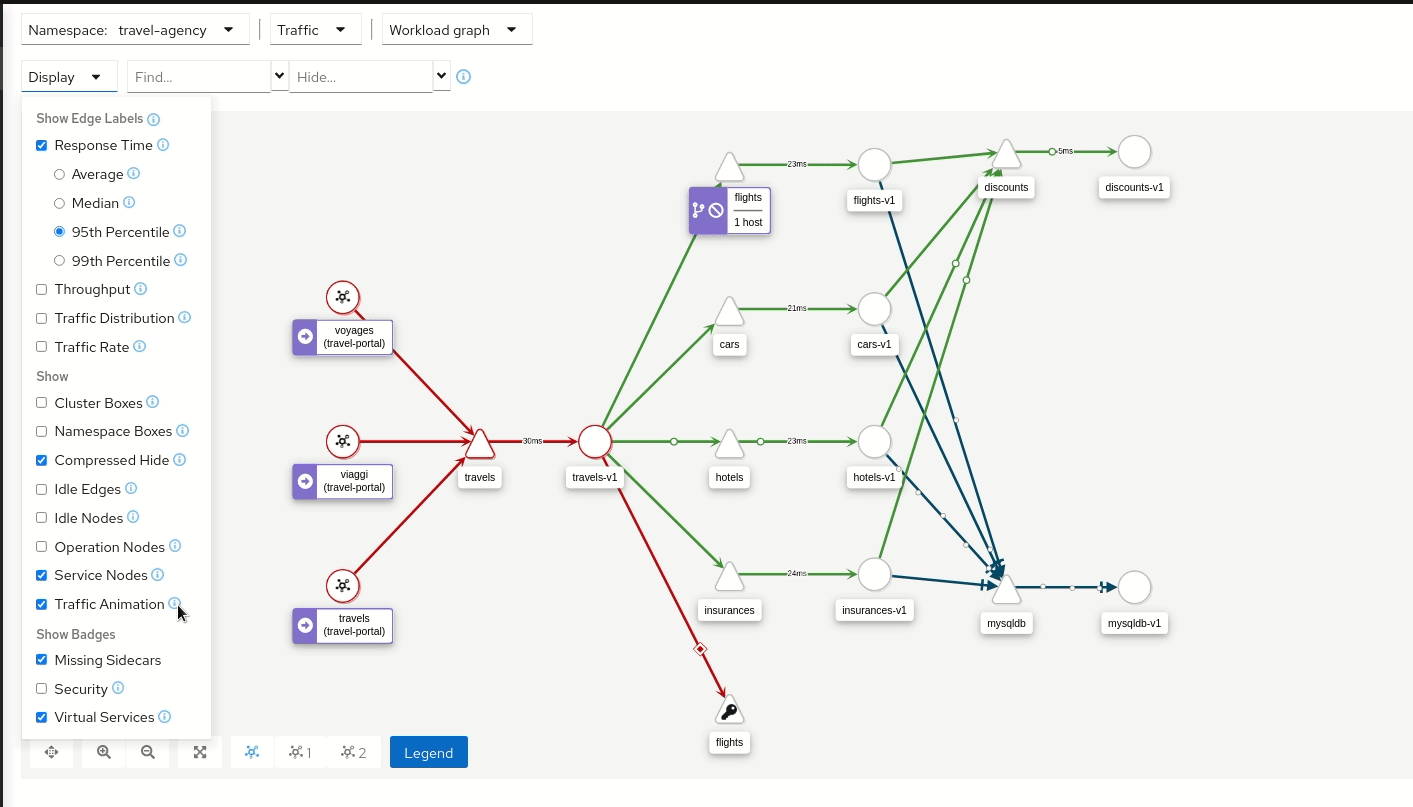The width and height of the screenshot is (1413, 807).
Task: Toggle the drag/pan mode icon
Action: pyautogui.click(x=52, y=752)
